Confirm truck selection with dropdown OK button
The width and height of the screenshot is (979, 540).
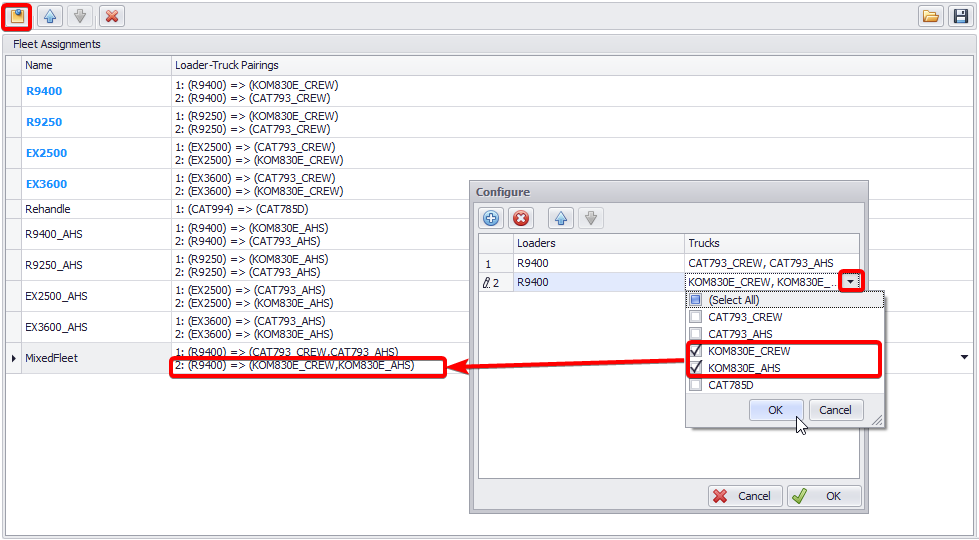(x=775, y=410)
